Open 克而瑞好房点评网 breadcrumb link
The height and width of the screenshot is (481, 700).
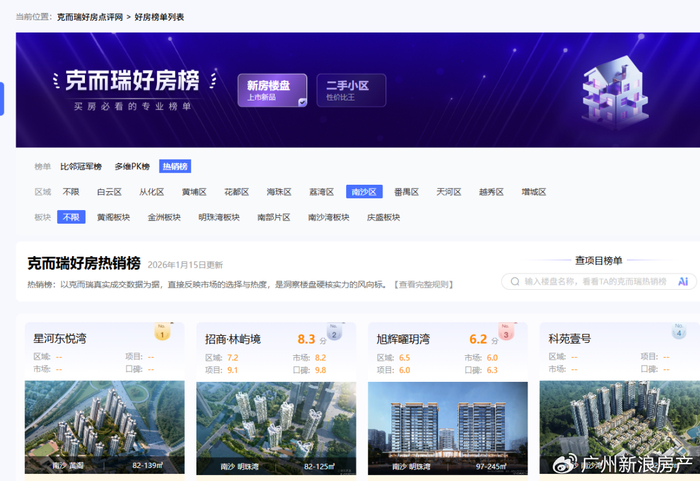click(x=90, y=17)
